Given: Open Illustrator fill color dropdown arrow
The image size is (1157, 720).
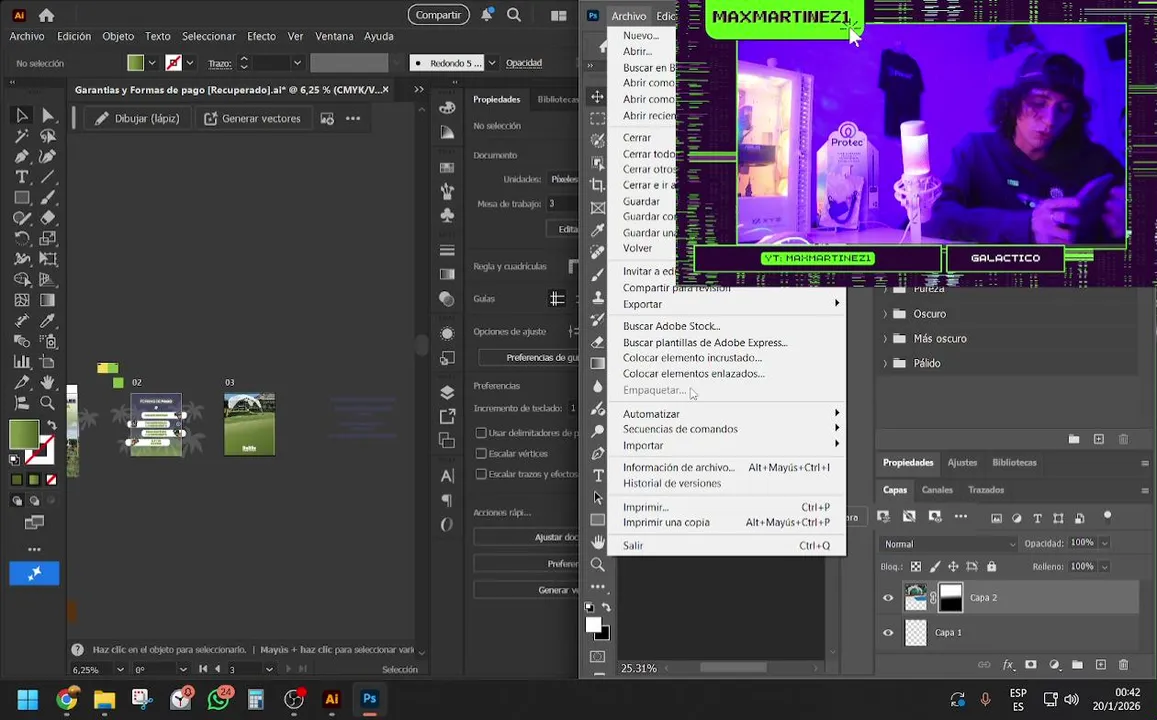Looking at the screenshot, I should click(x=152, y=63).
